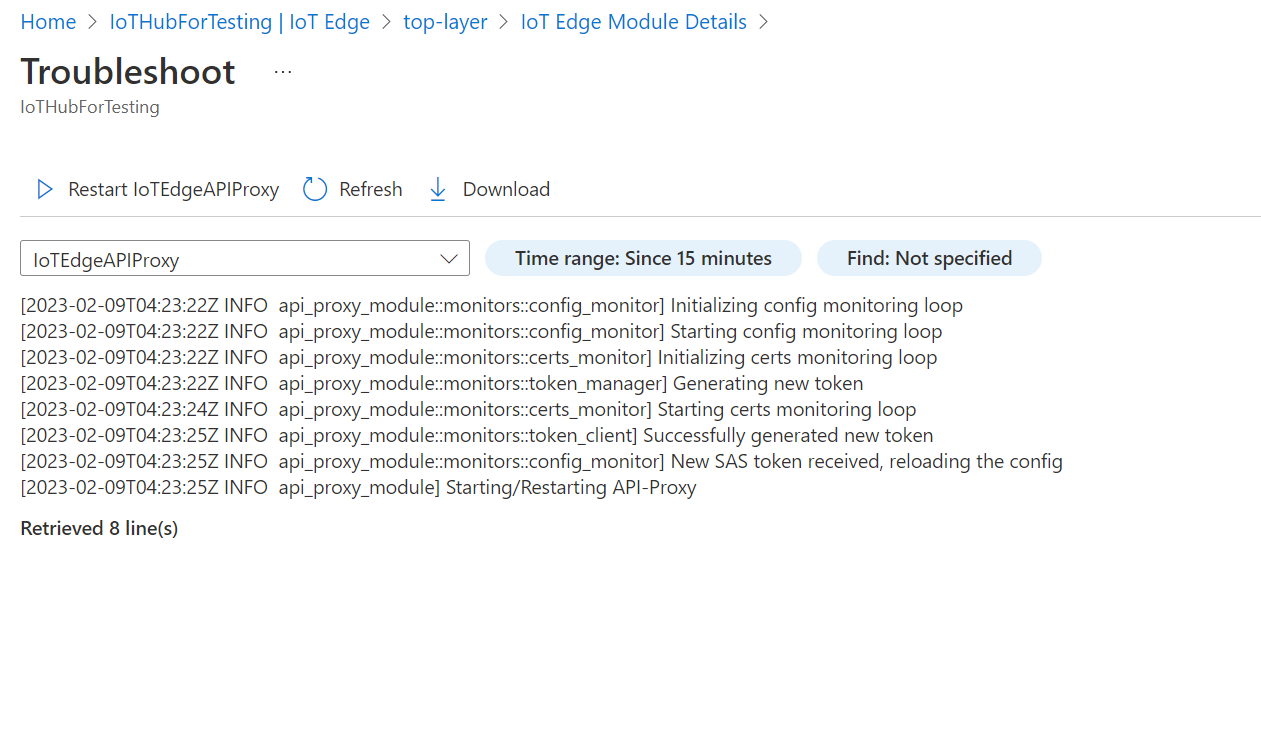This screenshot has width=1261, height=736.
Task: Click the dropdown chevron on the module selector
Action: (448, 258)
